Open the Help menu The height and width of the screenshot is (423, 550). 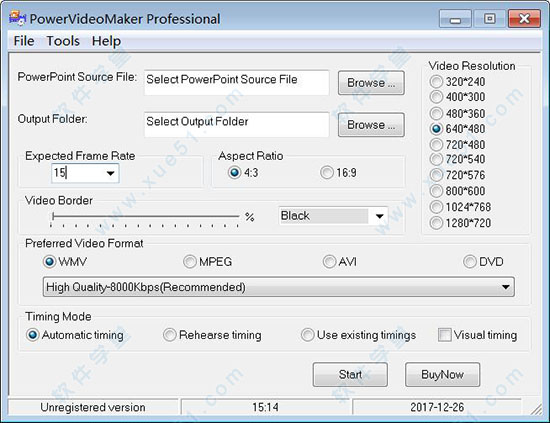[x=106, y=41]
